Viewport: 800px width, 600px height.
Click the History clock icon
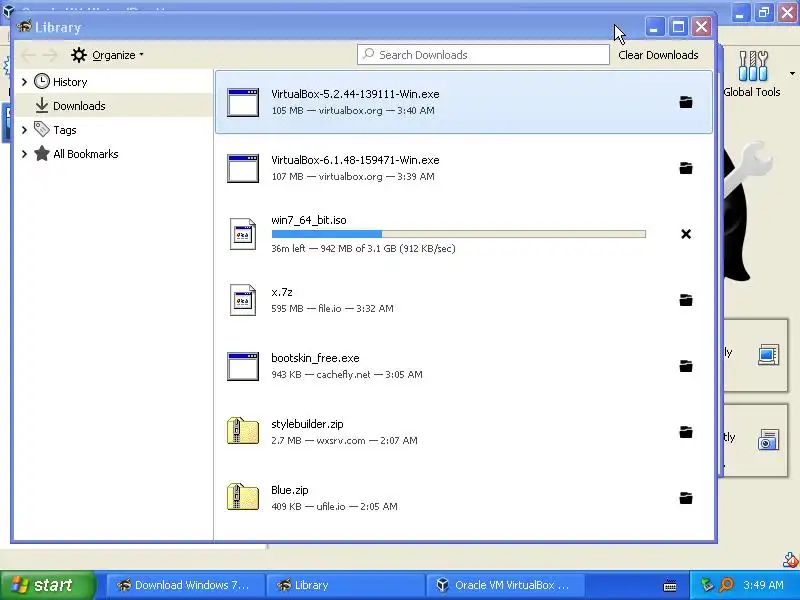42,82
